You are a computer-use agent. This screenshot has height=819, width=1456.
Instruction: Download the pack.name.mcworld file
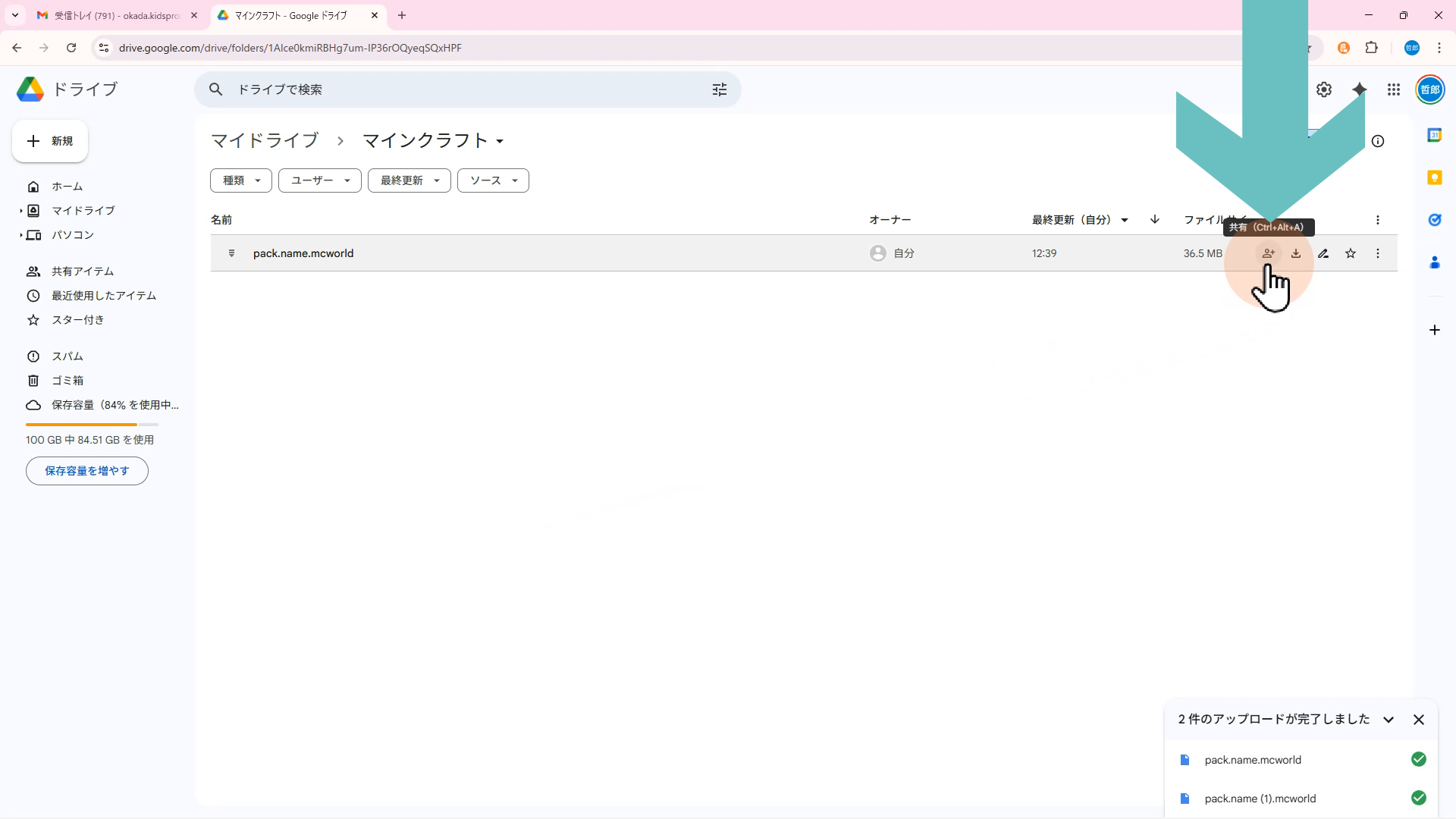pos(1296,253)
